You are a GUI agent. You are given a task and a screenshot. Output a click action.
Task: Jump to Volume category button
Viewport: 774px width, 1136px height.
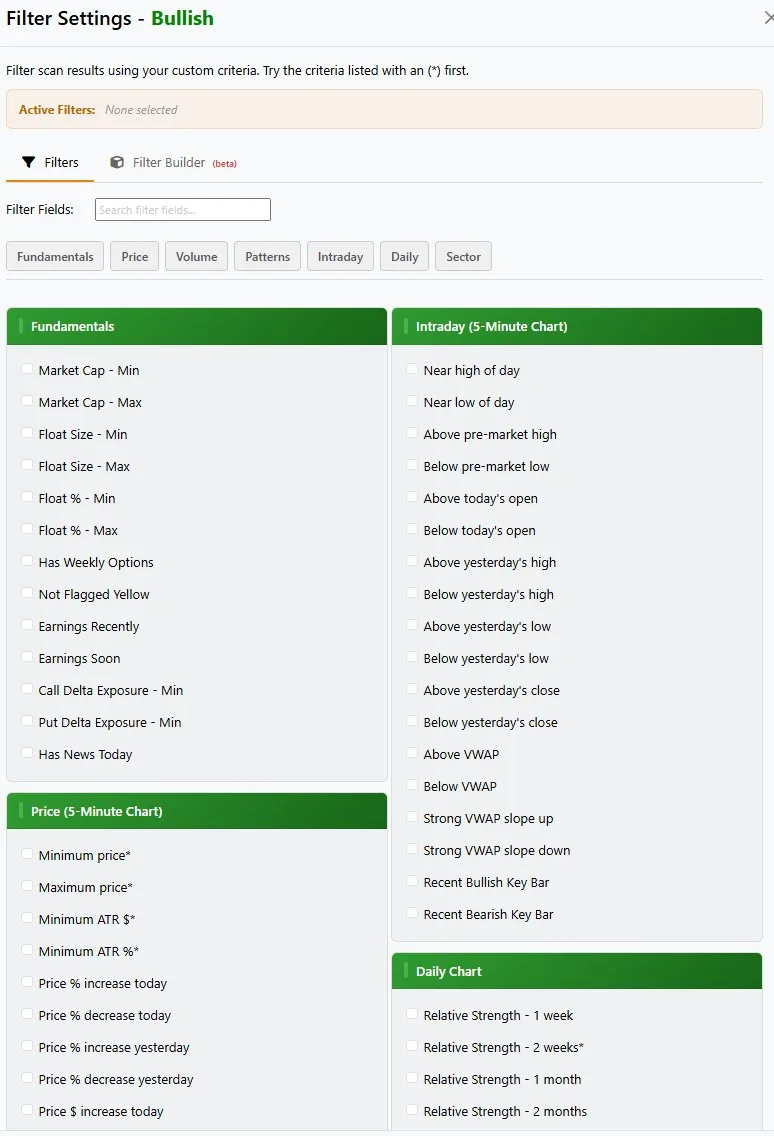pos(196,256)
